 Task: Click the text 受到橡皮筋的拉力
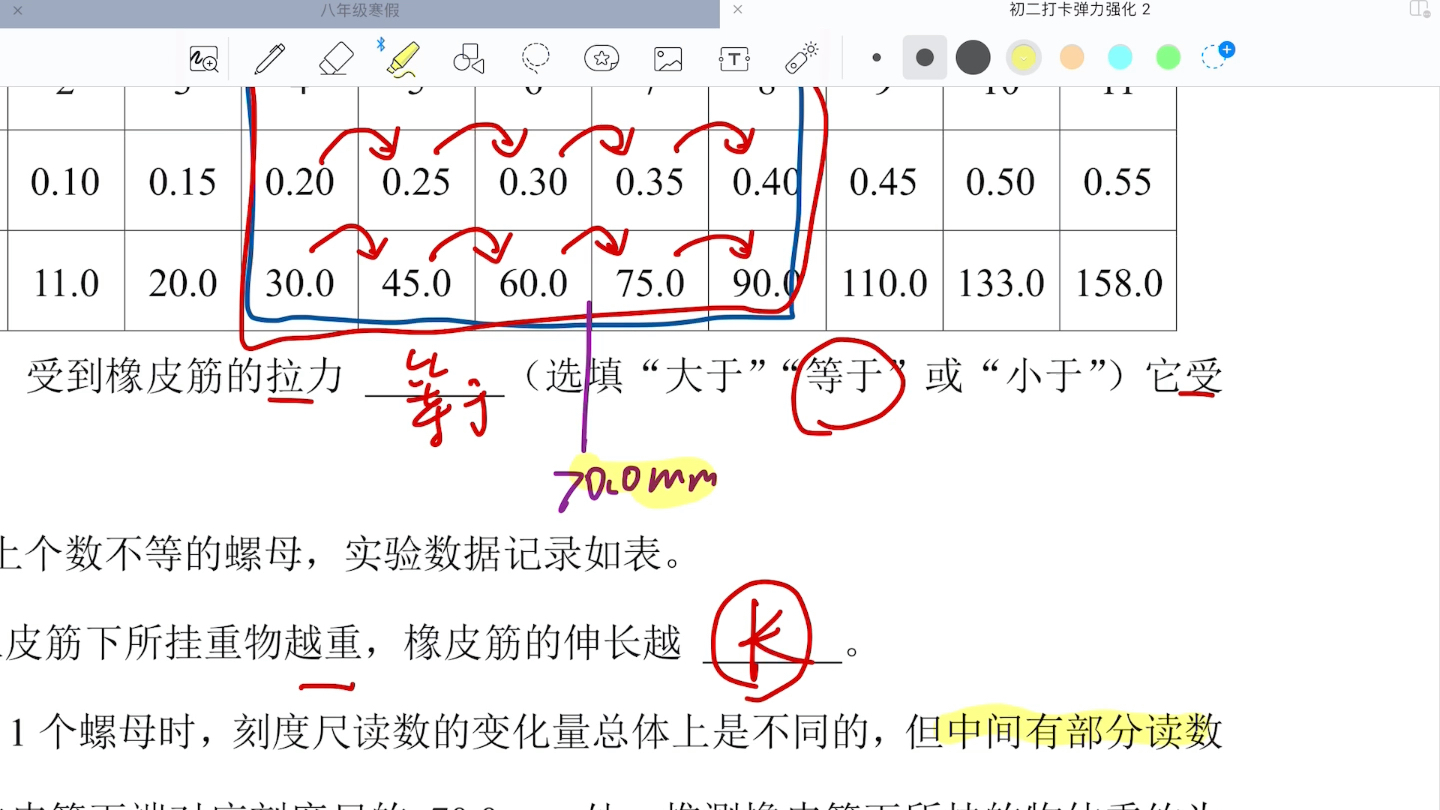coord(184,377)
